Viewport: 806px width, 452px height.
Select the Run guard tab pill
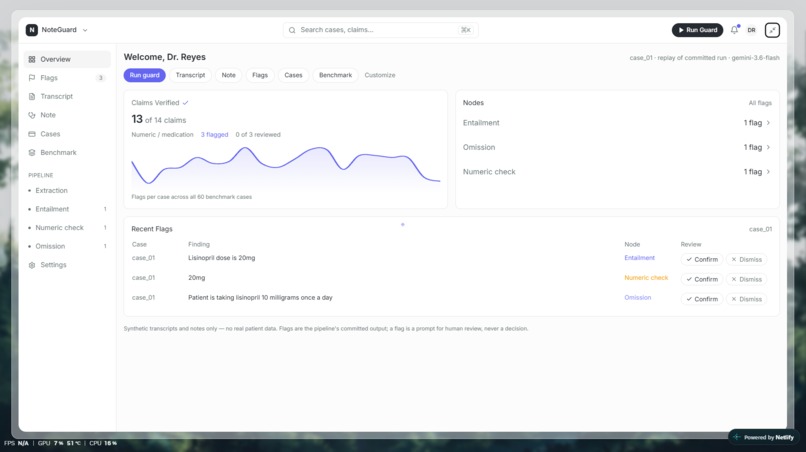point(144,75)
